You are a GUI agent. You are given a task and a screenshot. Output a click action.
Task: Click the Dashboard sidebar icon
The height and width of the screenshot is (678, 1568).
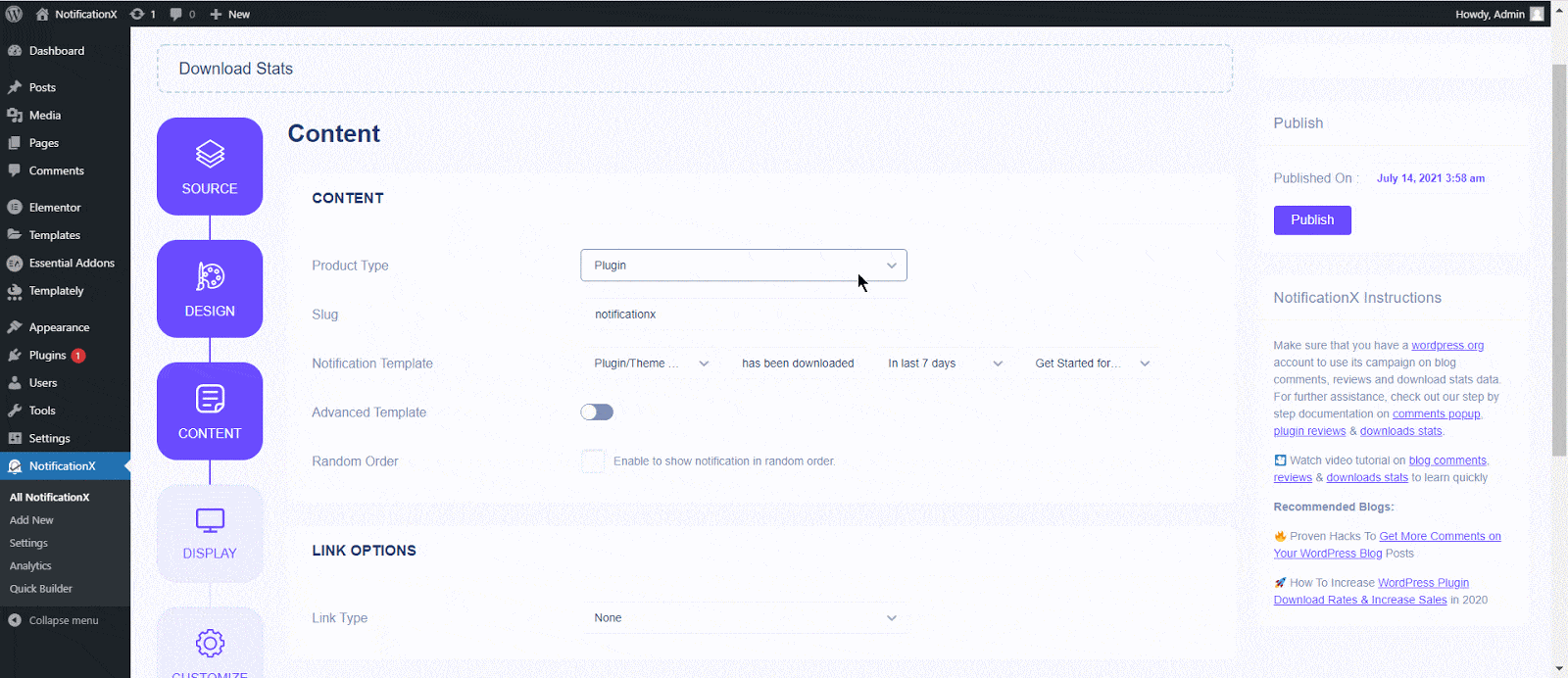coord(15,51)
